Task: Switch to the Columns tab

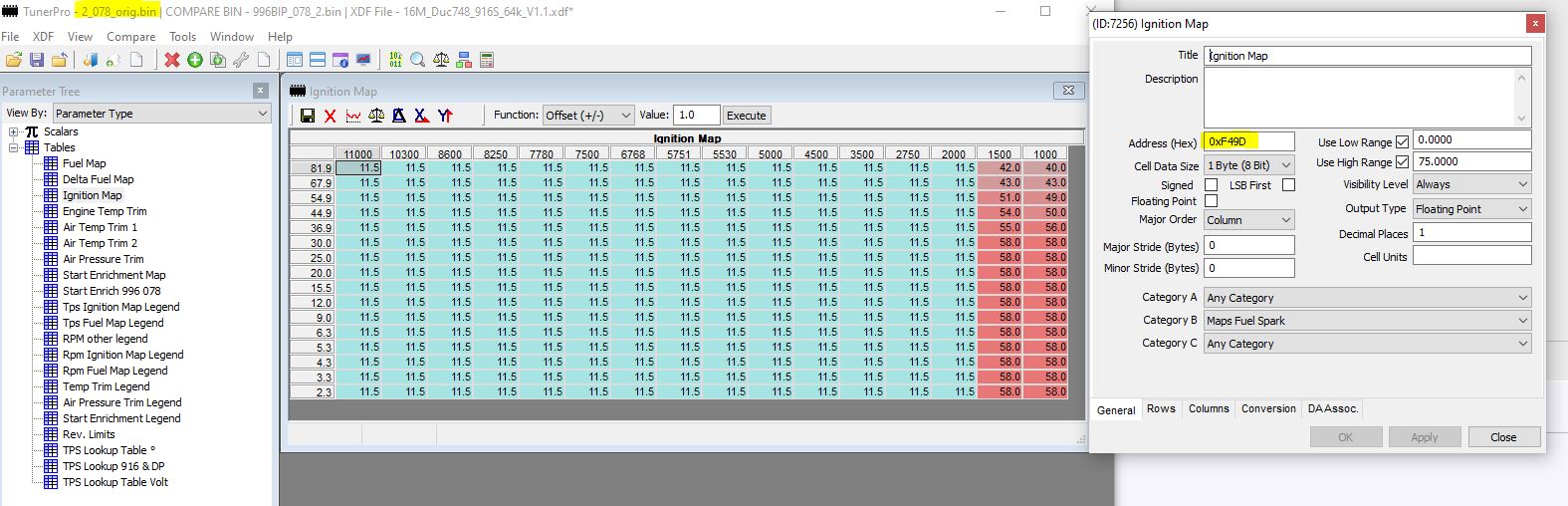Action: tap(1209, 409)
